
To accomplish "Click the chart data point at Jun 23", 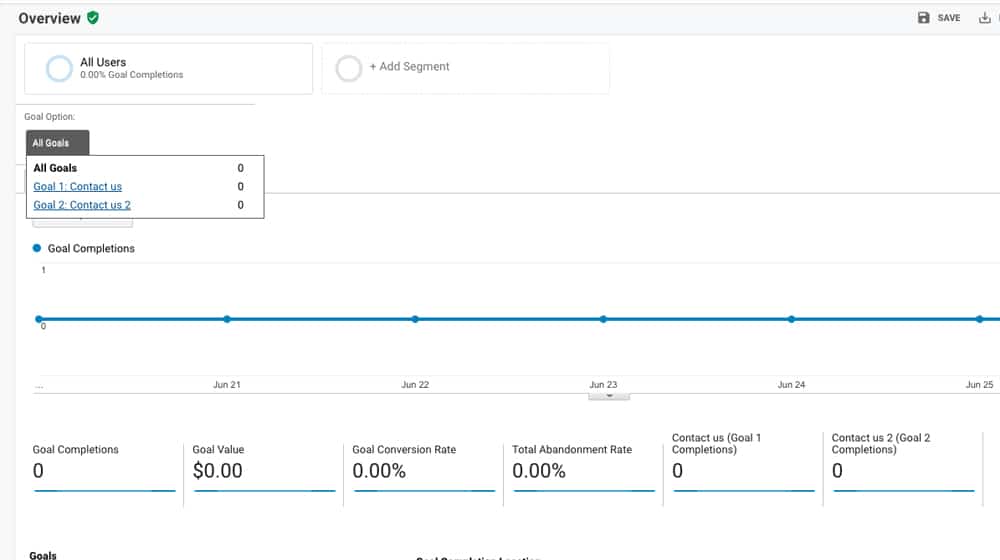I will [603, 319].
